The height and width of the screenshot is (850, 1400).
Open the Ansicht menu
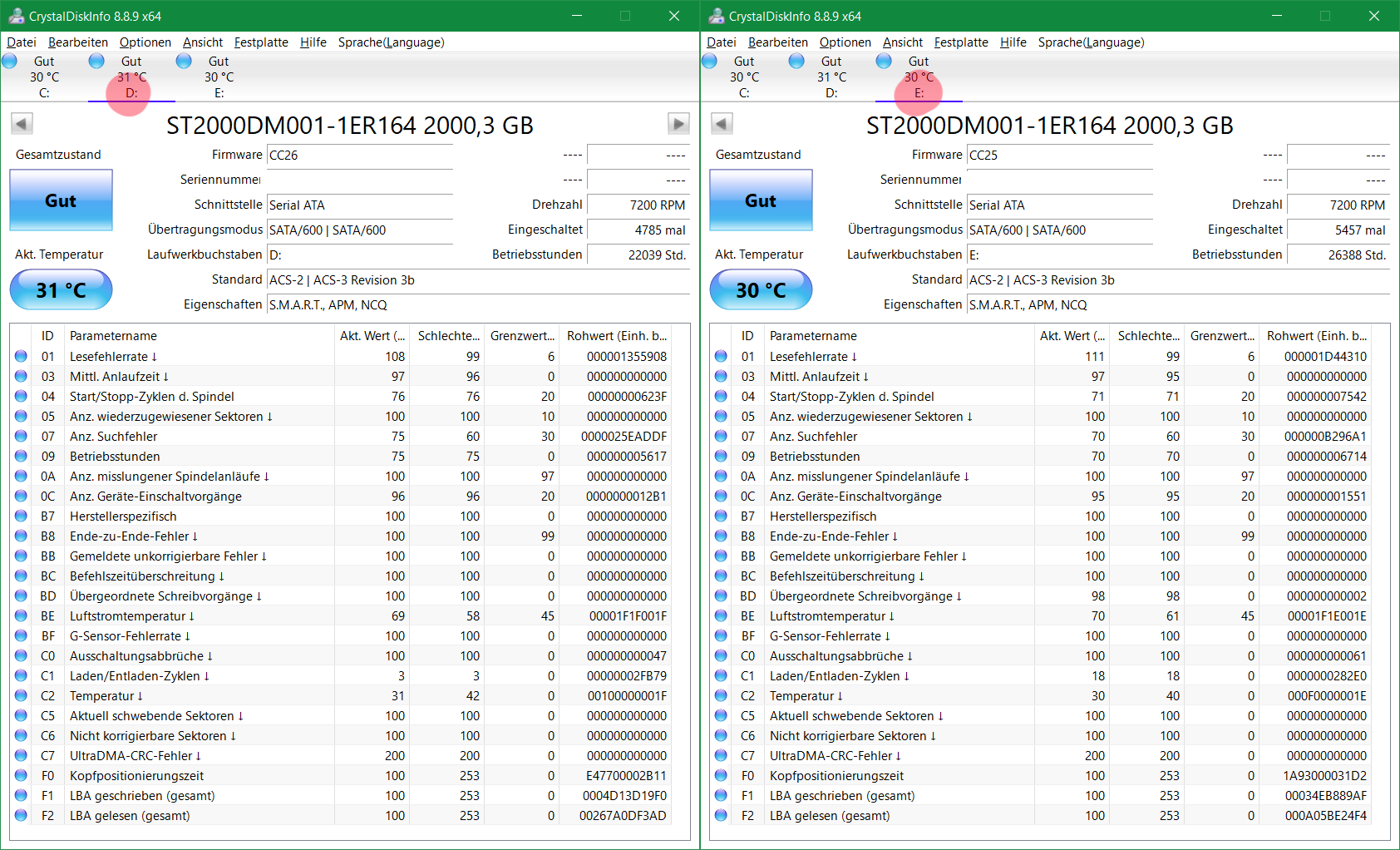coord(202,42)
